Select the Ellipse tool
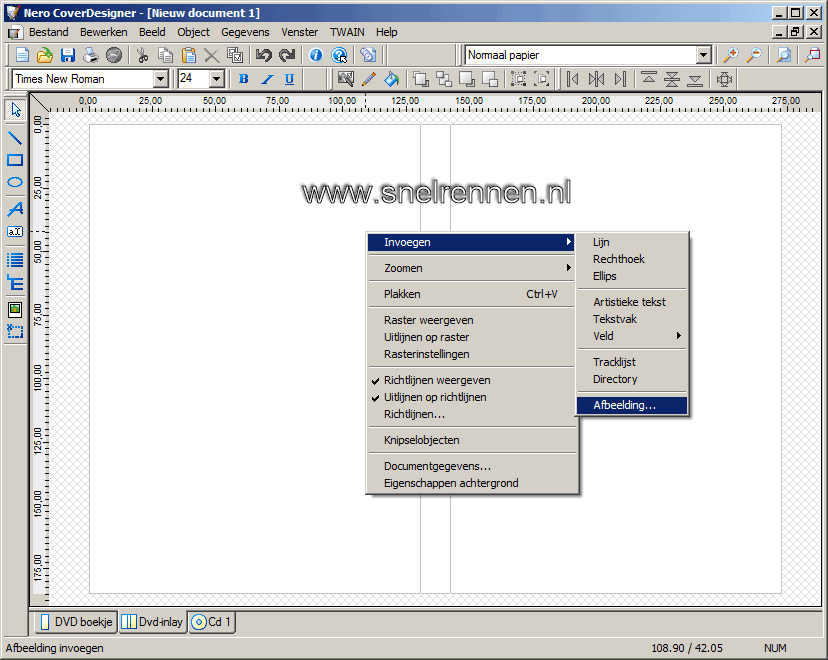The image size is (828, 660). coord(15,182)
